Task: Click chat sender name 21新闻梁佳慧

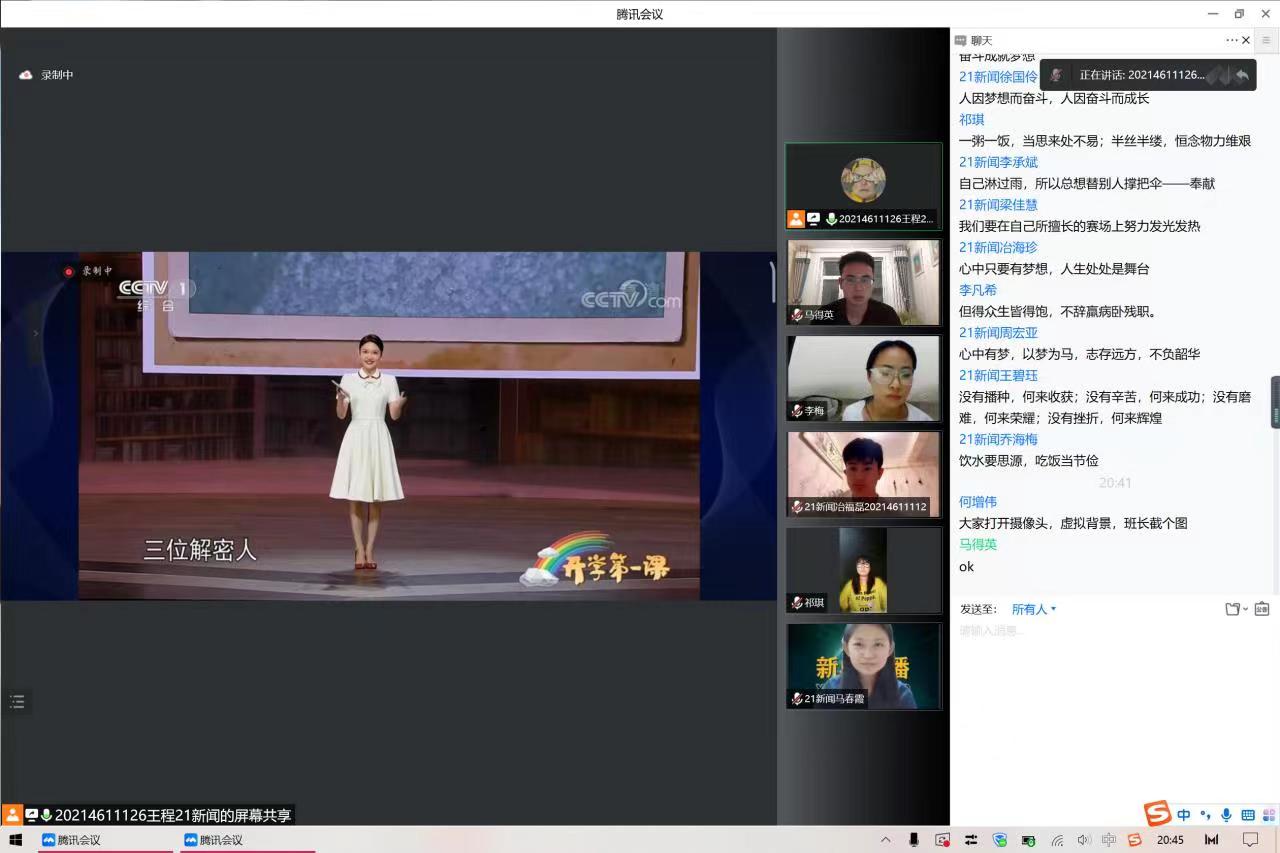Action: tap(998, 205)
